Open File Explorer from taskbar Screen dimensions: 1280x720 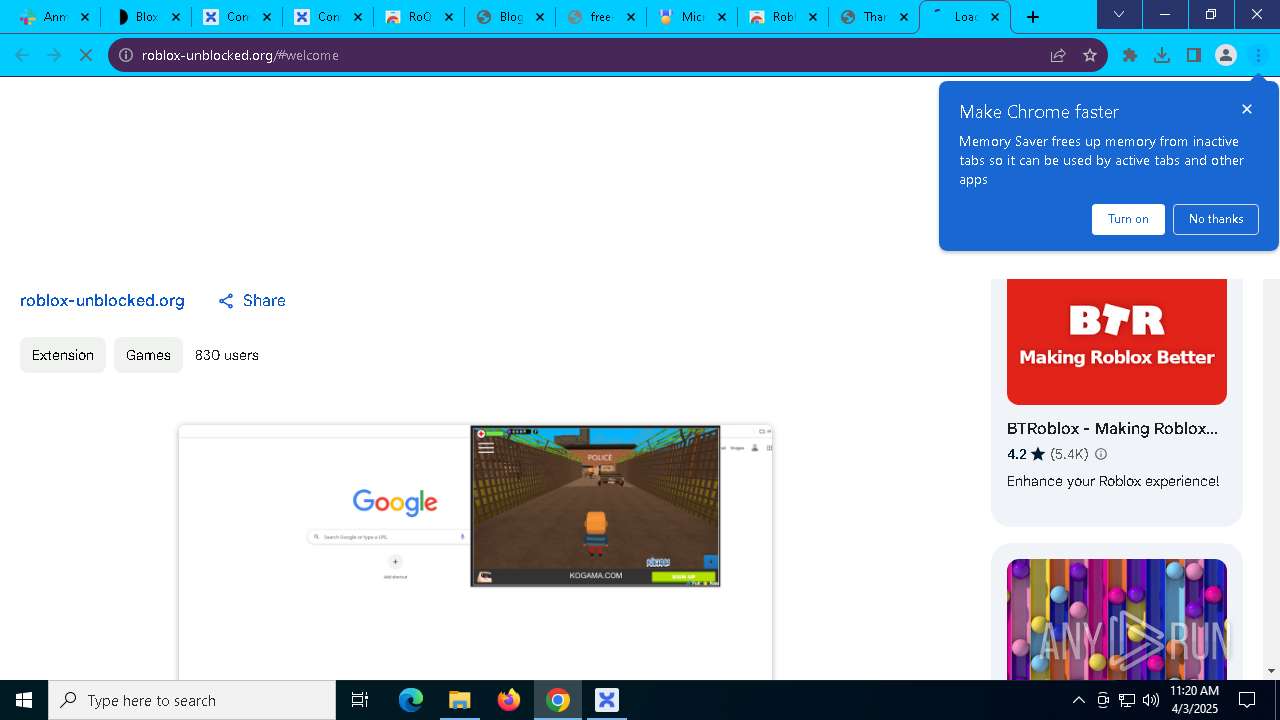point(459,700)
